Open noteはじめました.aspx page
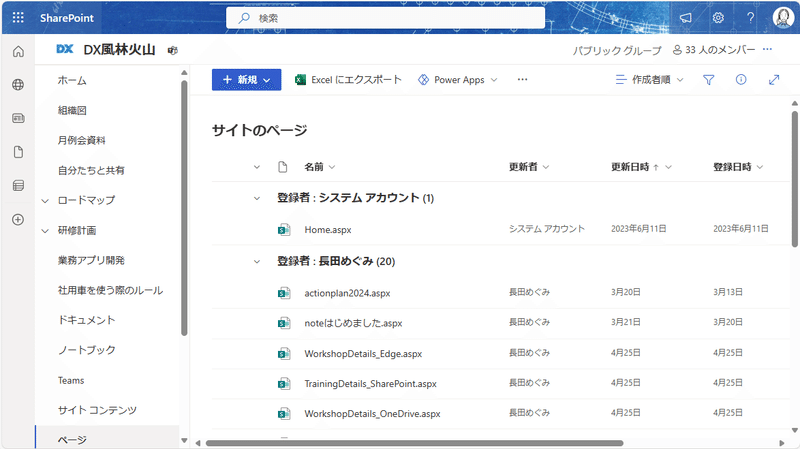Image resolution: width=800 pixels, height=449 pixels. tap(353, 323)
